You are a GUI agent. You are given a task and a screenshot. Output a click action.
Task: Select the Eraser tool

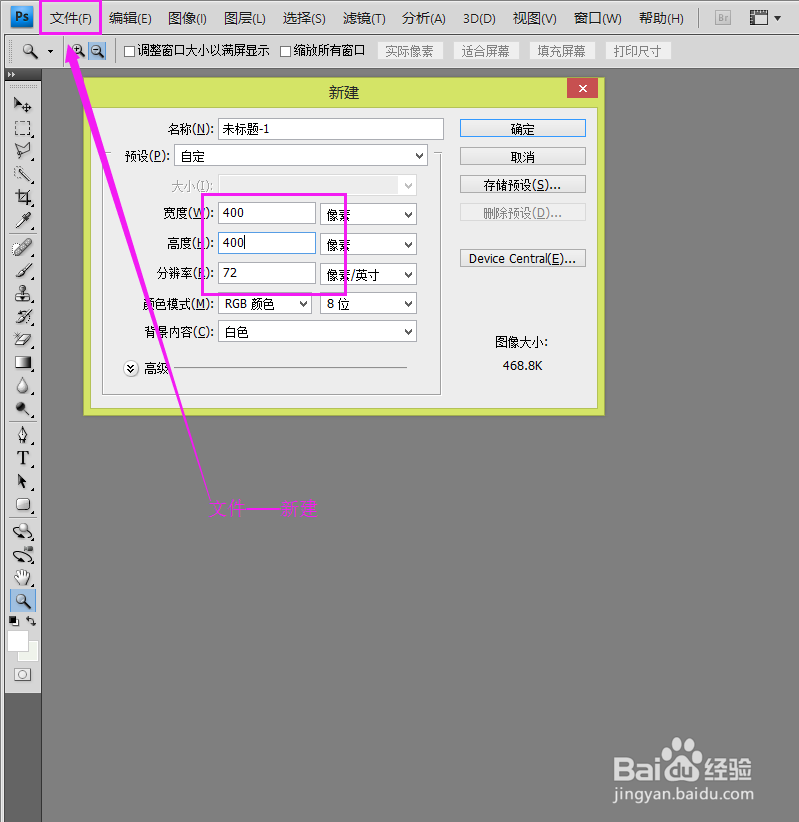(23, 339)
